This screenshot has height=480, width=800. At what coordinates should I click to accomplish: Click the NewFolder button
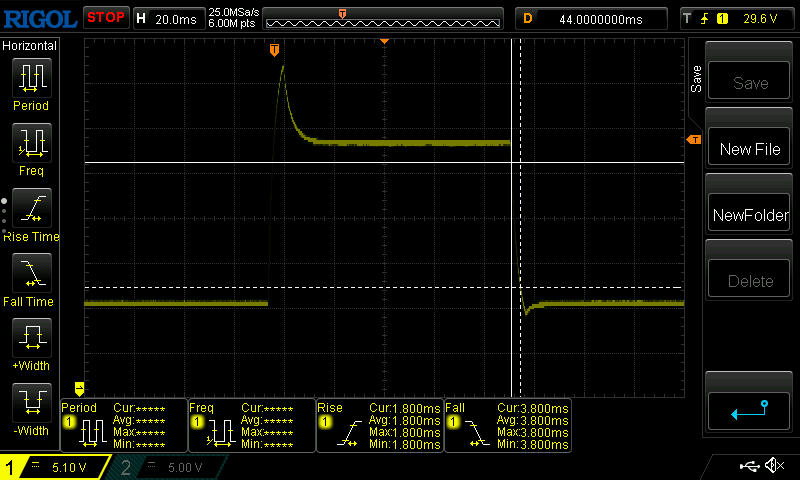tap(749, 214)
